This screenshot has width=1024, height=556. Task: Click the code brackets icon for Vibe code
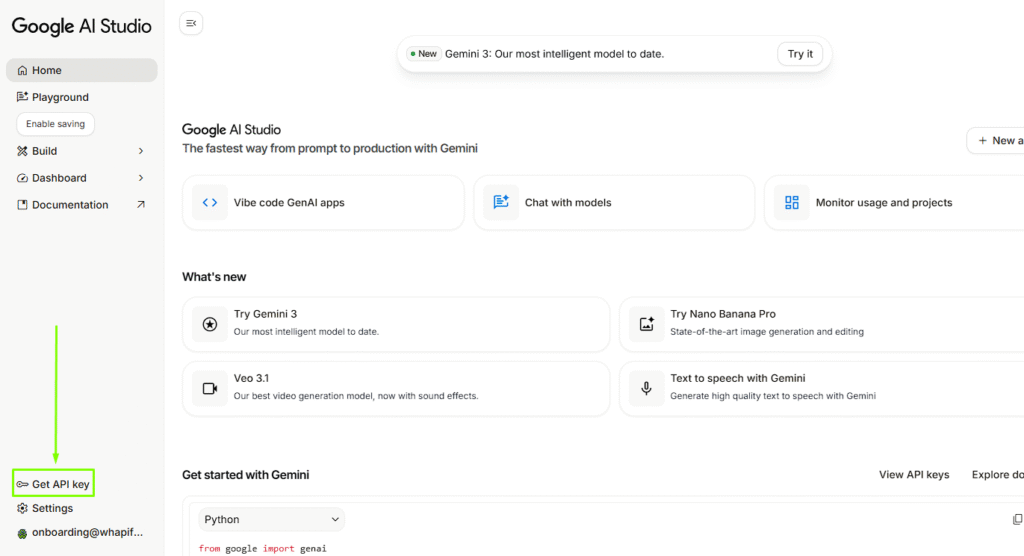coord(210,203)
